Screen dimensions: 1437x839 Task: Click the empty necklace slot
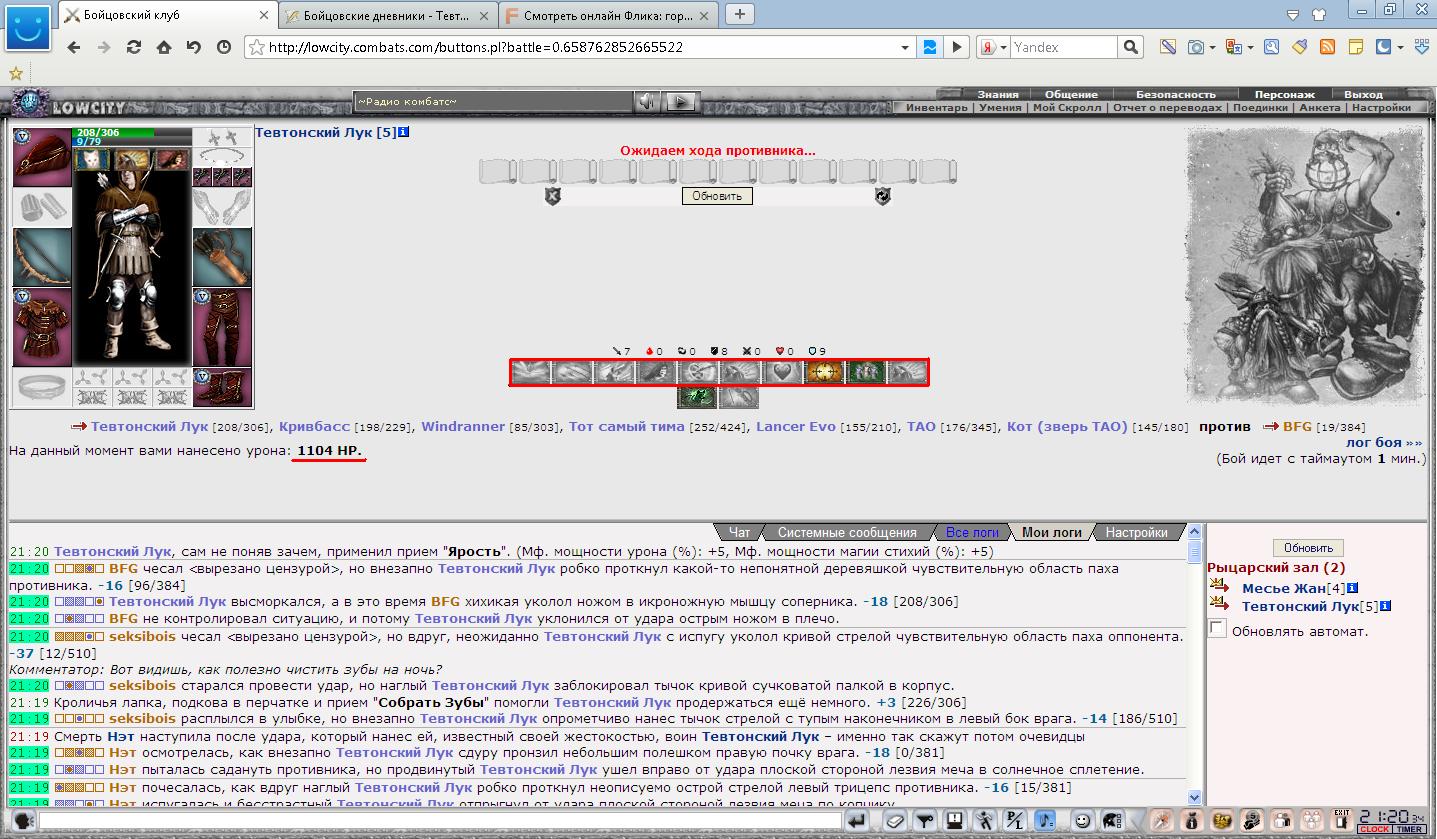(x=221, y=156)
